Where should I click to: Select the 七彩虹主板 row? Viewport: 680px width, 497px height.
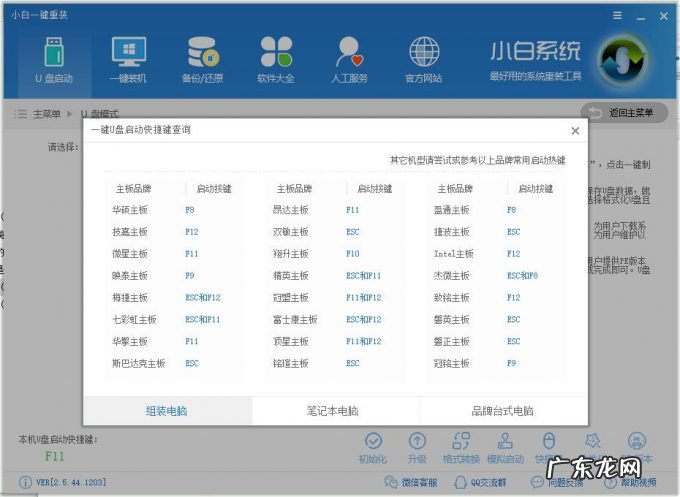pyautogui.click(x=173, y=320)
